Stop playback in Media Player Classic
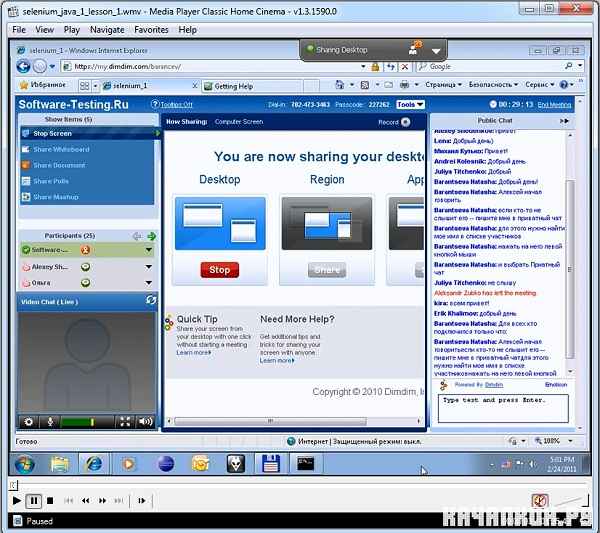The image size is (600, 533). point(50,500)
